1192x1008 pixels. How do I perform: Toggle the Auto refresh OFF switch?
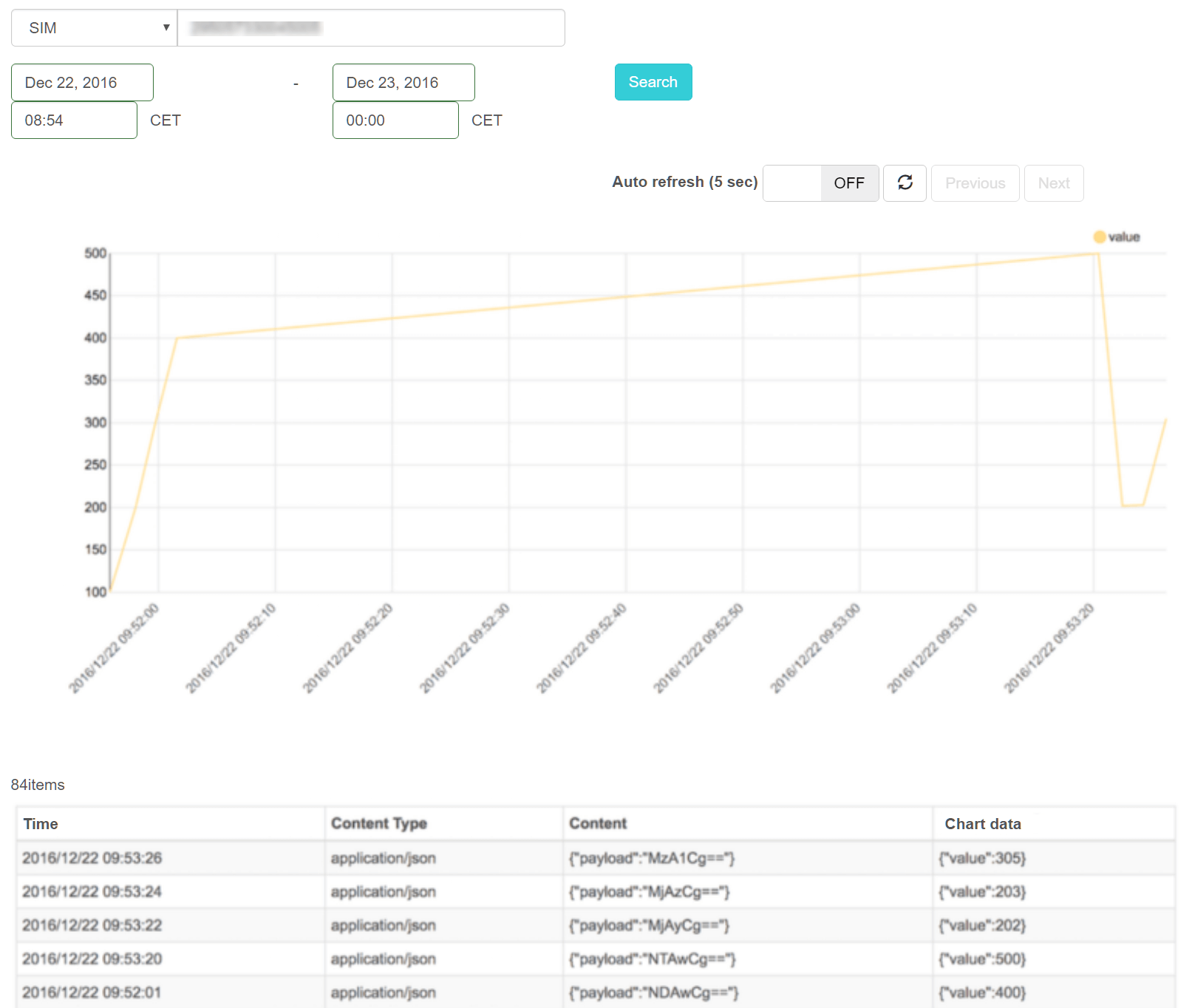point(820,183)
